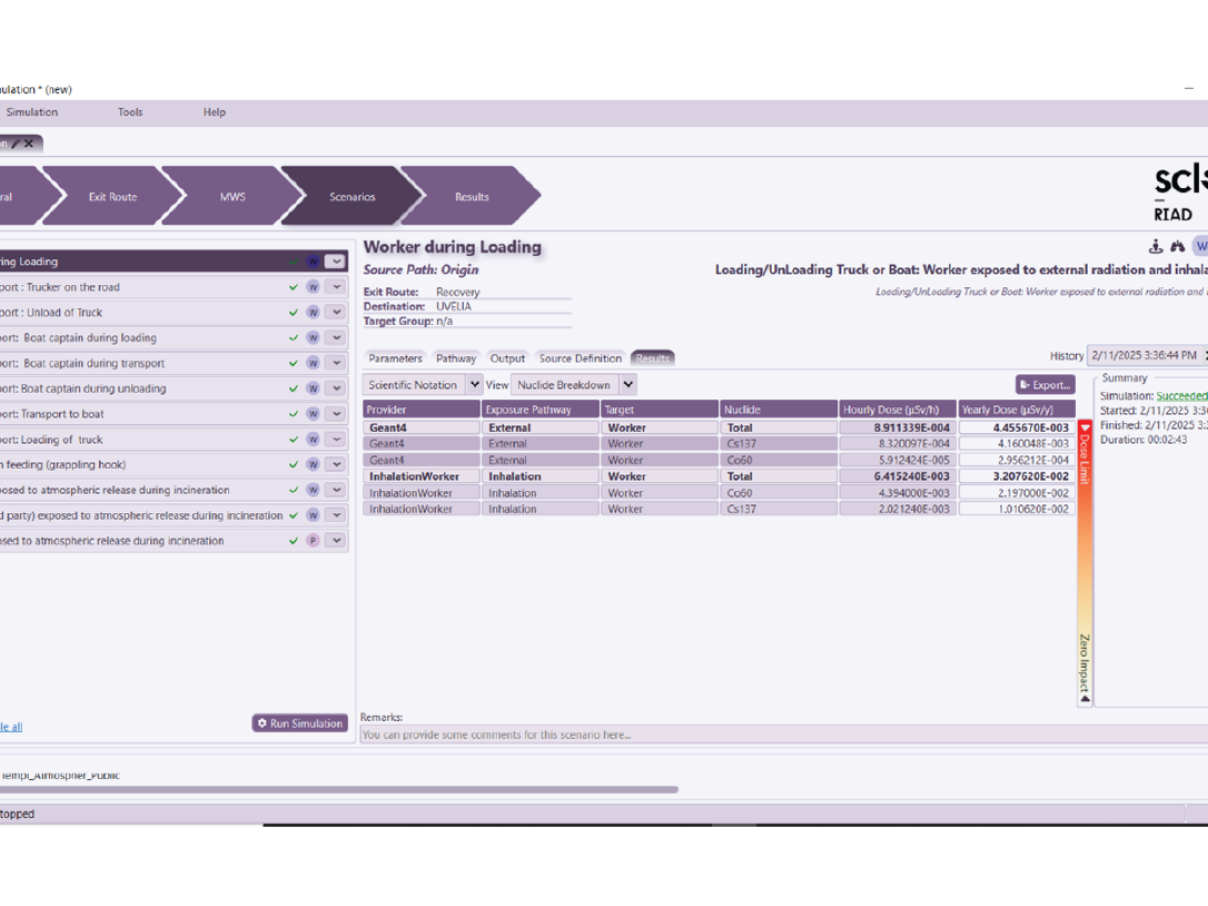
Task: Click the pencil edit icon on simulation tab
Action: point(15,143)
